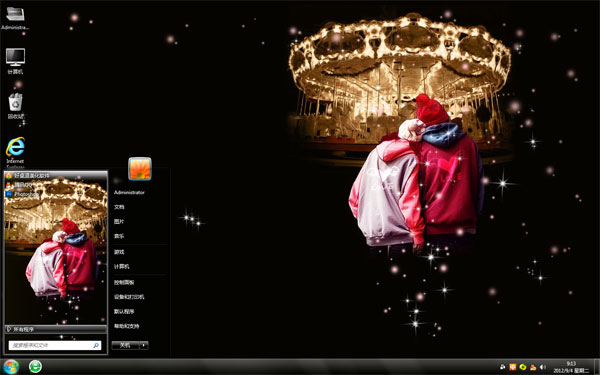The width and height of the screenshot is (600, 375).
Task: Open the Administrator folder desktop icon
Action: pyautogui.click(x=15, y=18)
